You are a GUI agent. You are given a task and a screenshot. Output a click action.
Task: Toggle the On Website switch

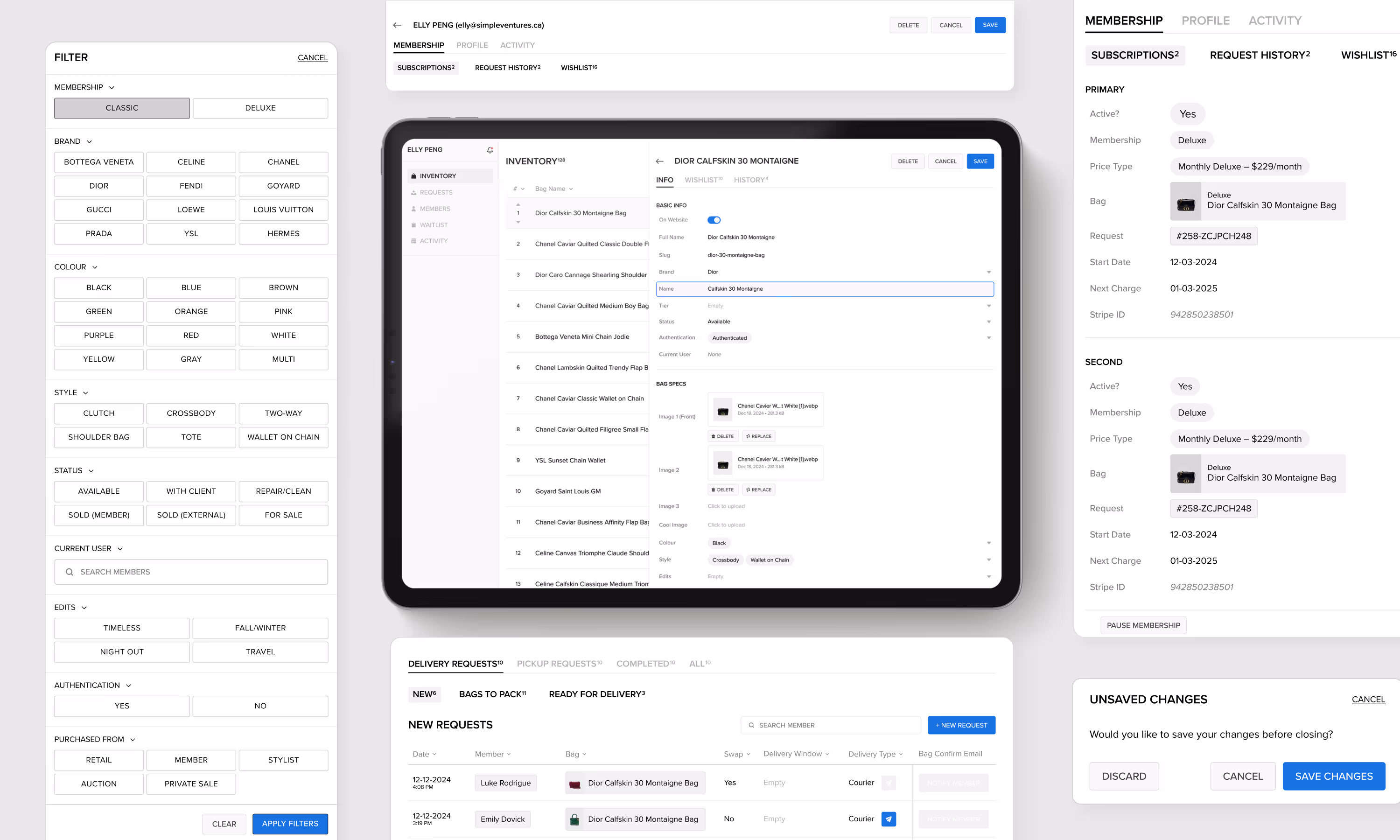[x=714, y=220]
